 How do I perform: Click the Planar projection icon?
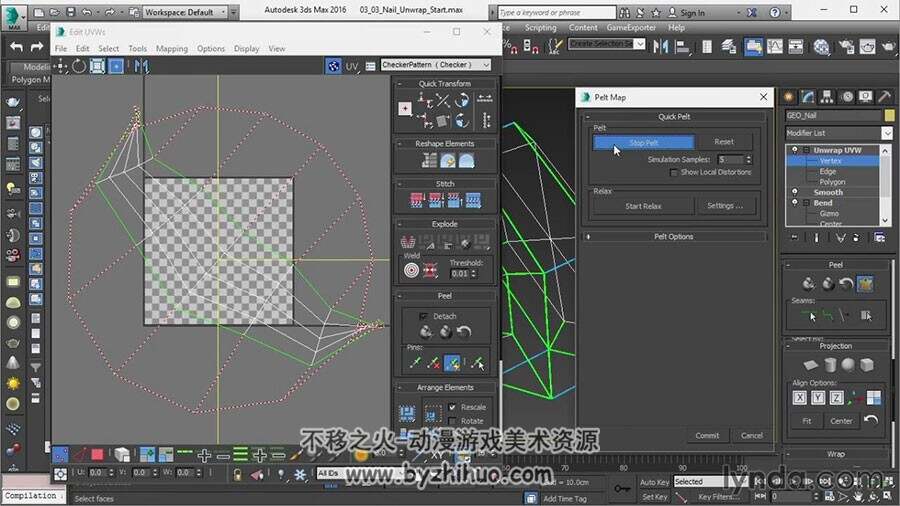[x=810, y=365]
